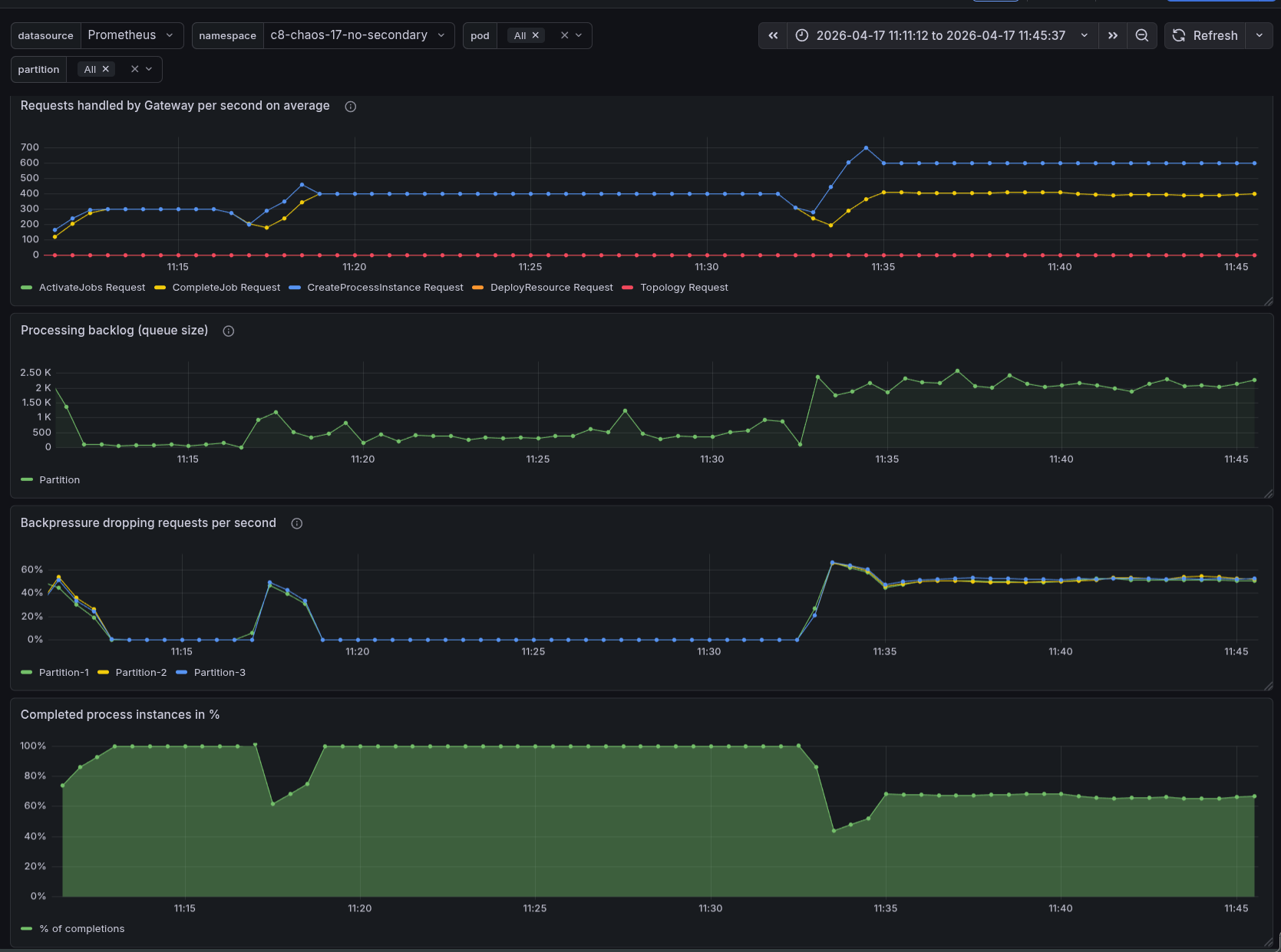Click the zoom out time range icon
The height and width of the screenshot is (952, 1281).
[1141, 35]
